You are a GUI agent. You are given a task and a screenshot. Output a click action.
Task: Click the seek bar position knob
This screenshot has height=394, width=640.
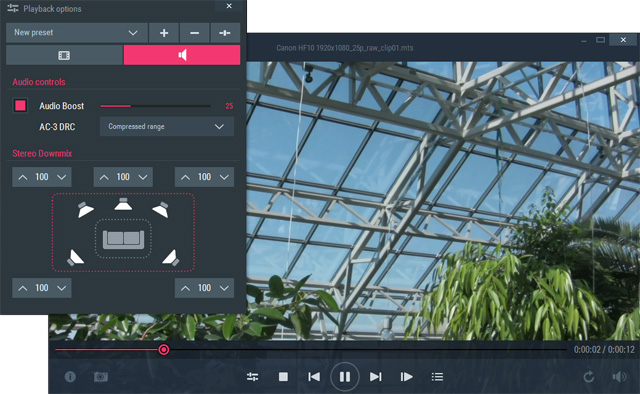[x=164, y=349]
